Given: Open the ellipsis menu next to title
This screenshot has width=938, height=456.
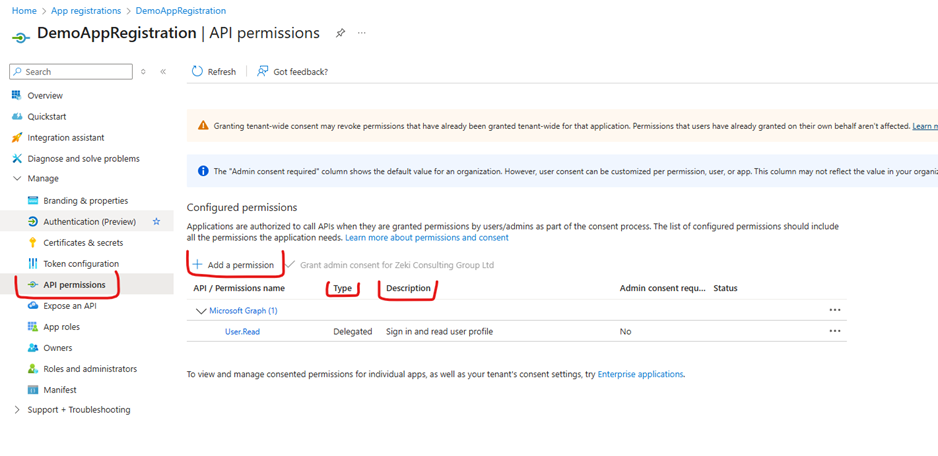Looking at the screenshot, I should coord(362,33).
